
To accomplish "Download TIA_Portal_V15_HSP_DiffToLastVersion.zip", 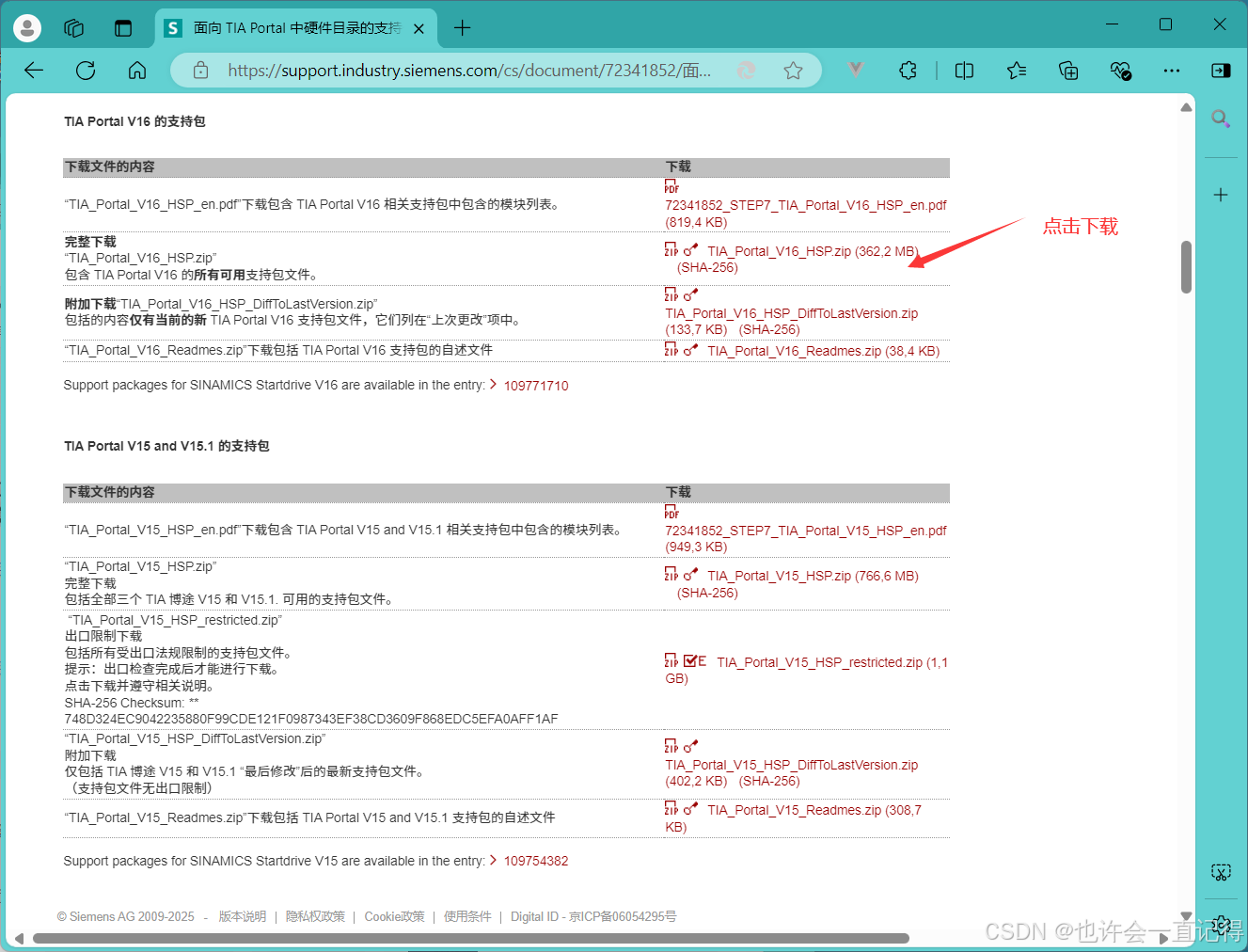I will (x=791, y=765).
